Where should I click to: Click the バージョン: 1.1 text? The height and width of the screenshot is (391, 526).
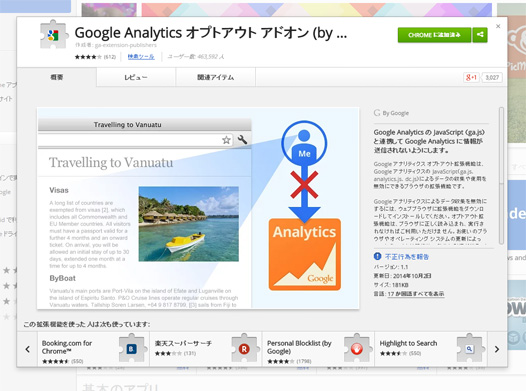(391, 267)
